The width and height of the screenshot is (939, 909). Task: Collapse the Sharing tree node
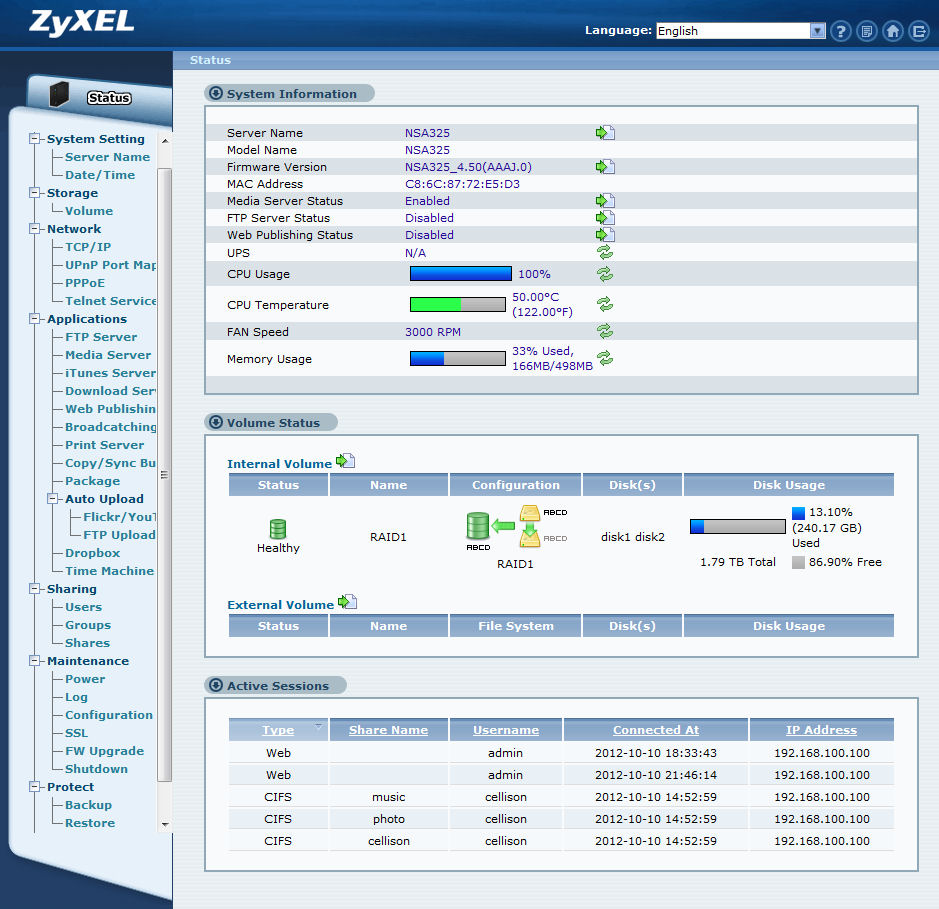click(x=34, y=589)
